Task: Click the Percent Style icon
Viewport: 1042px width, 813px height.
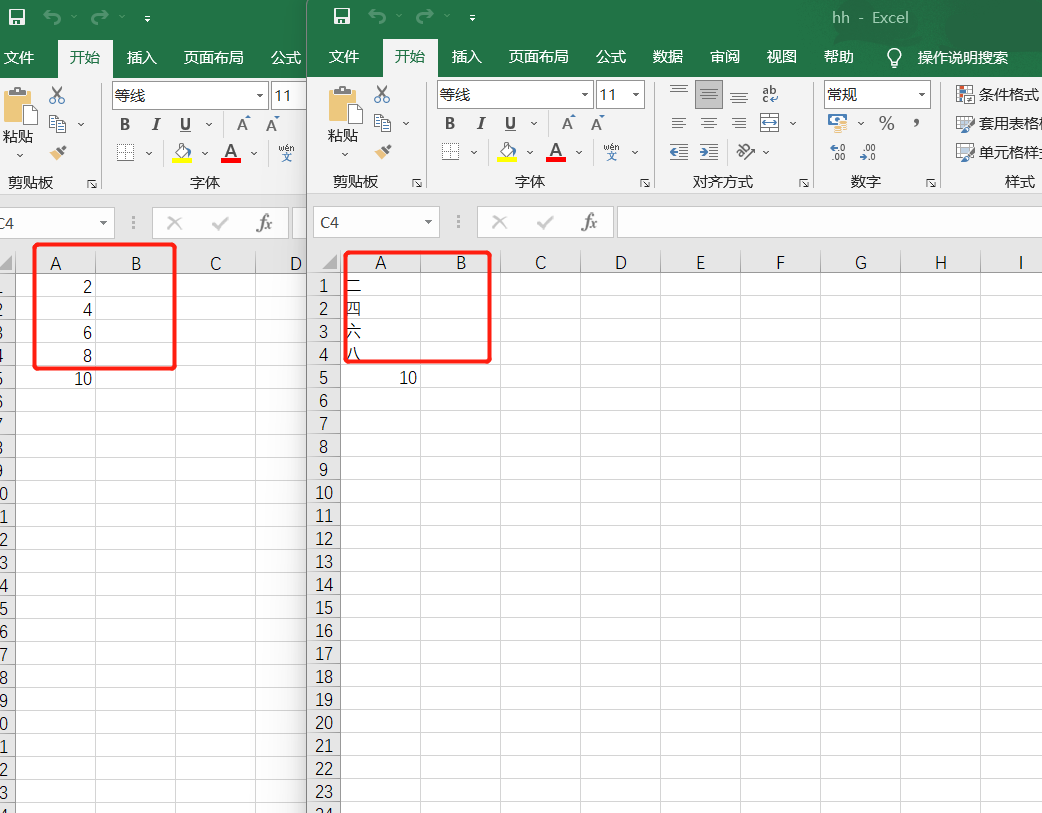Action: pos(886,122)
